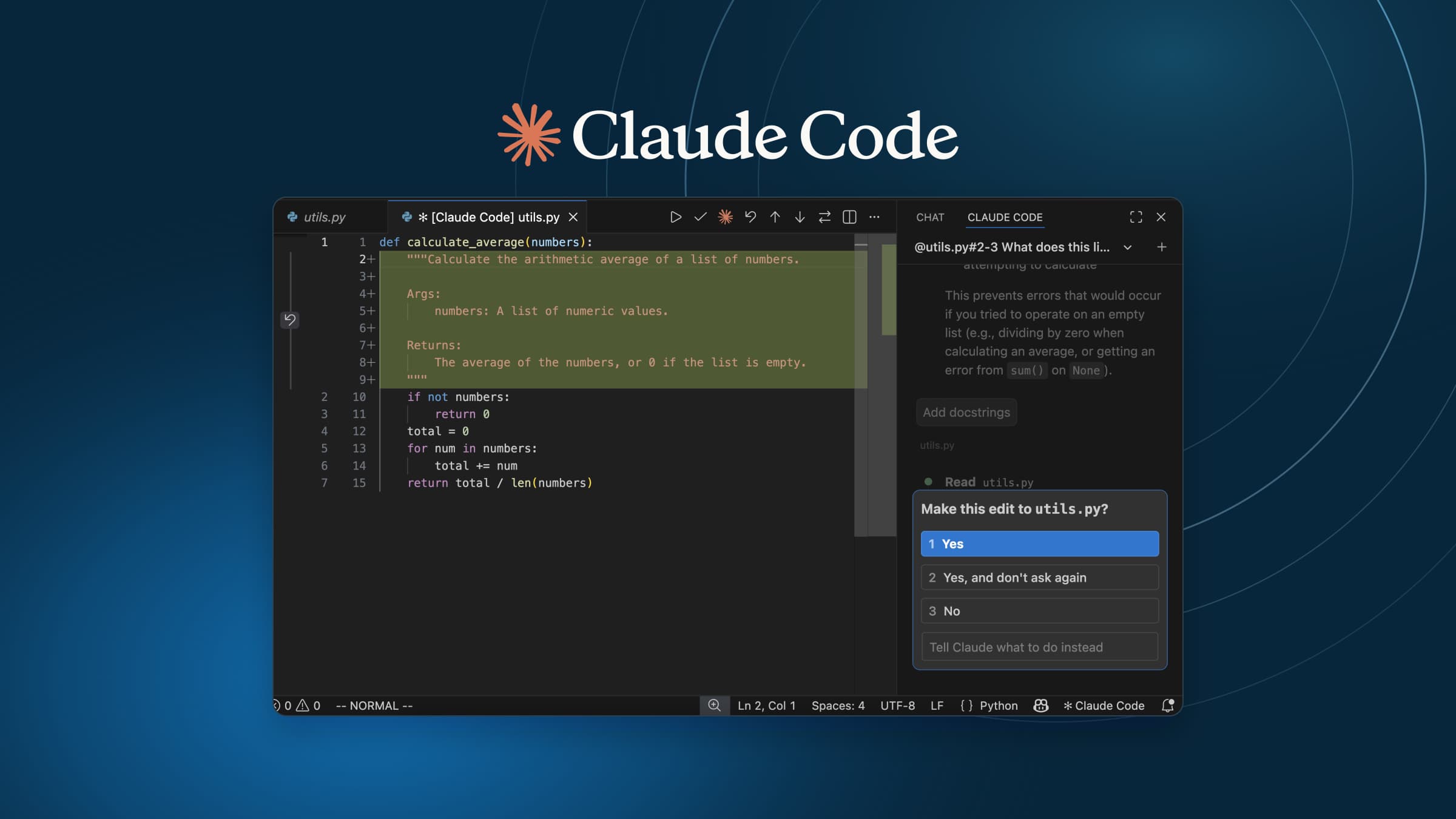Click the green diff region in the minimap
Viewport: 1456px width, 819px height.
coord(889,289)
